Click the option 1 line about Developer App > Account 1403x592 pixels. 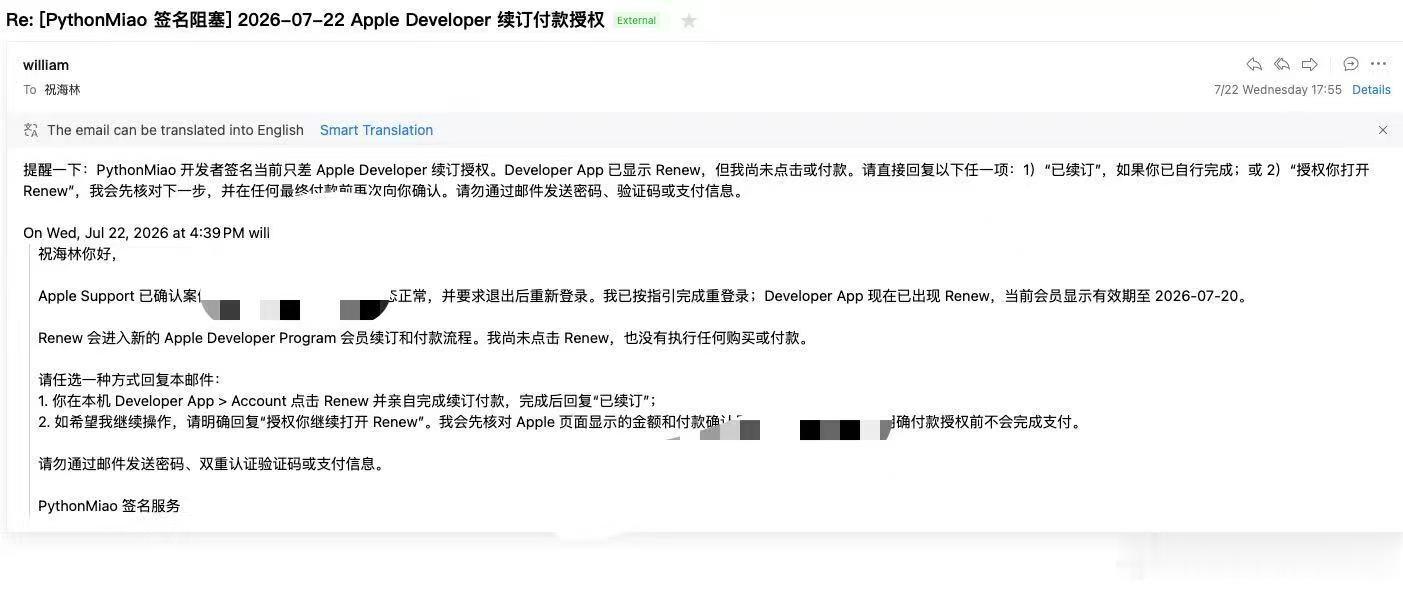point(347,401)
